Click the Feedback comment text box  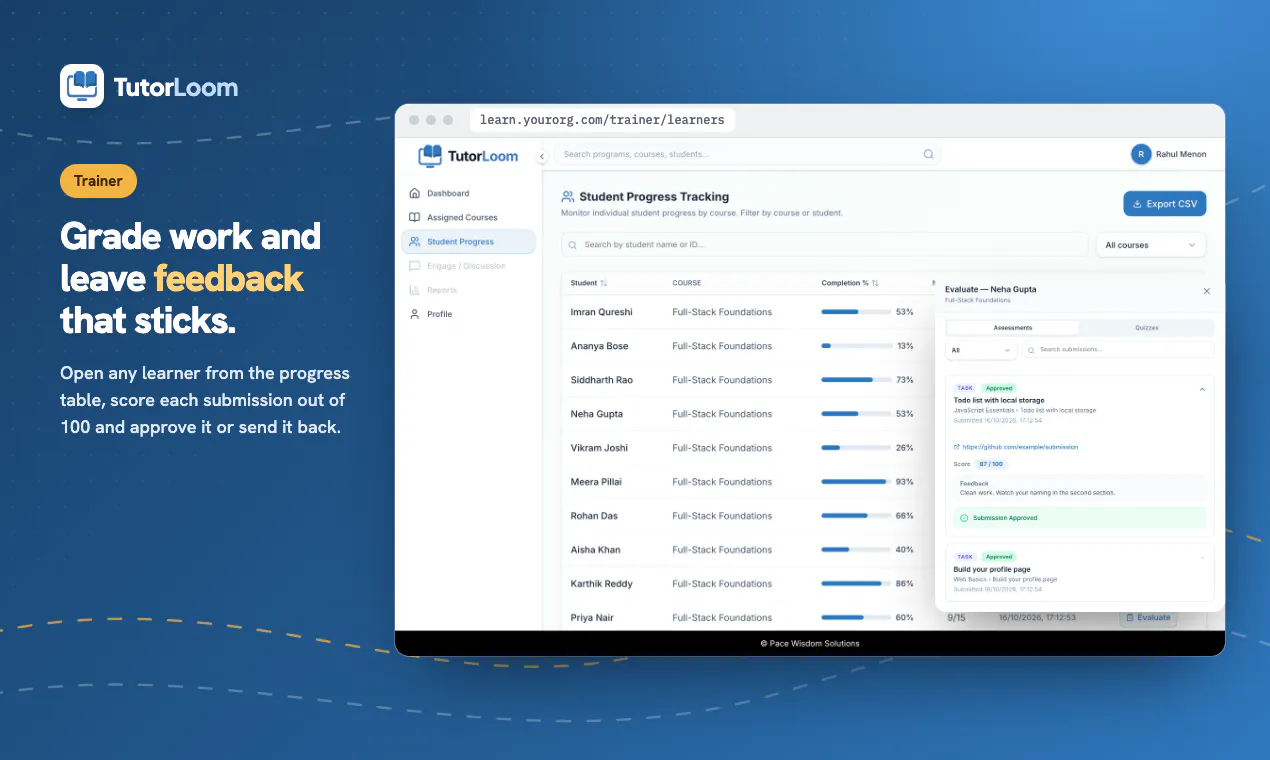(x=1080, y=488)
